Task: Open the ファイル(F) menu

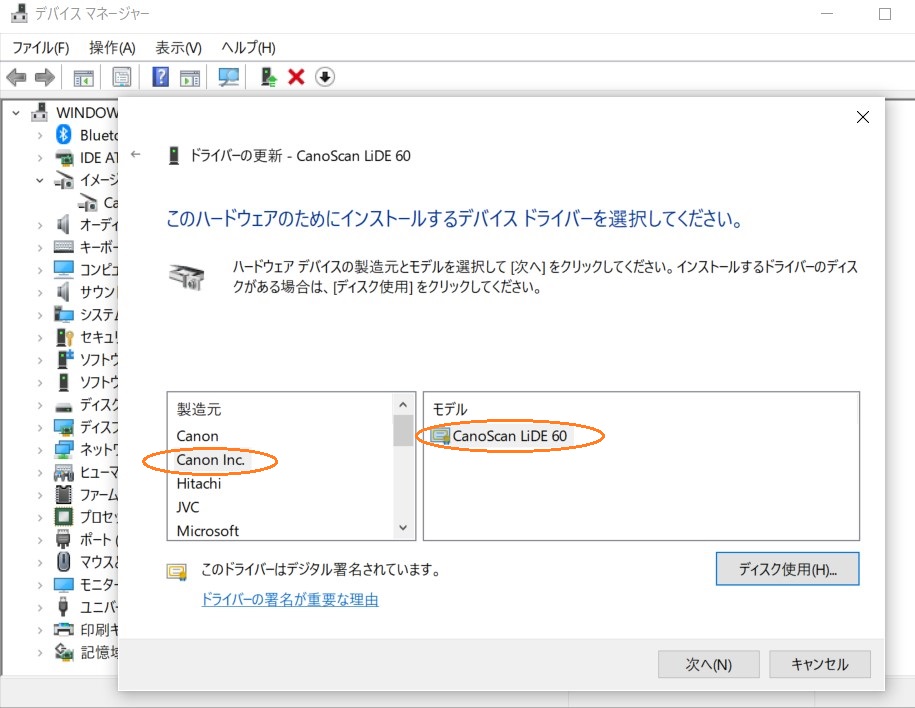Action: click(x=41, y=48)
